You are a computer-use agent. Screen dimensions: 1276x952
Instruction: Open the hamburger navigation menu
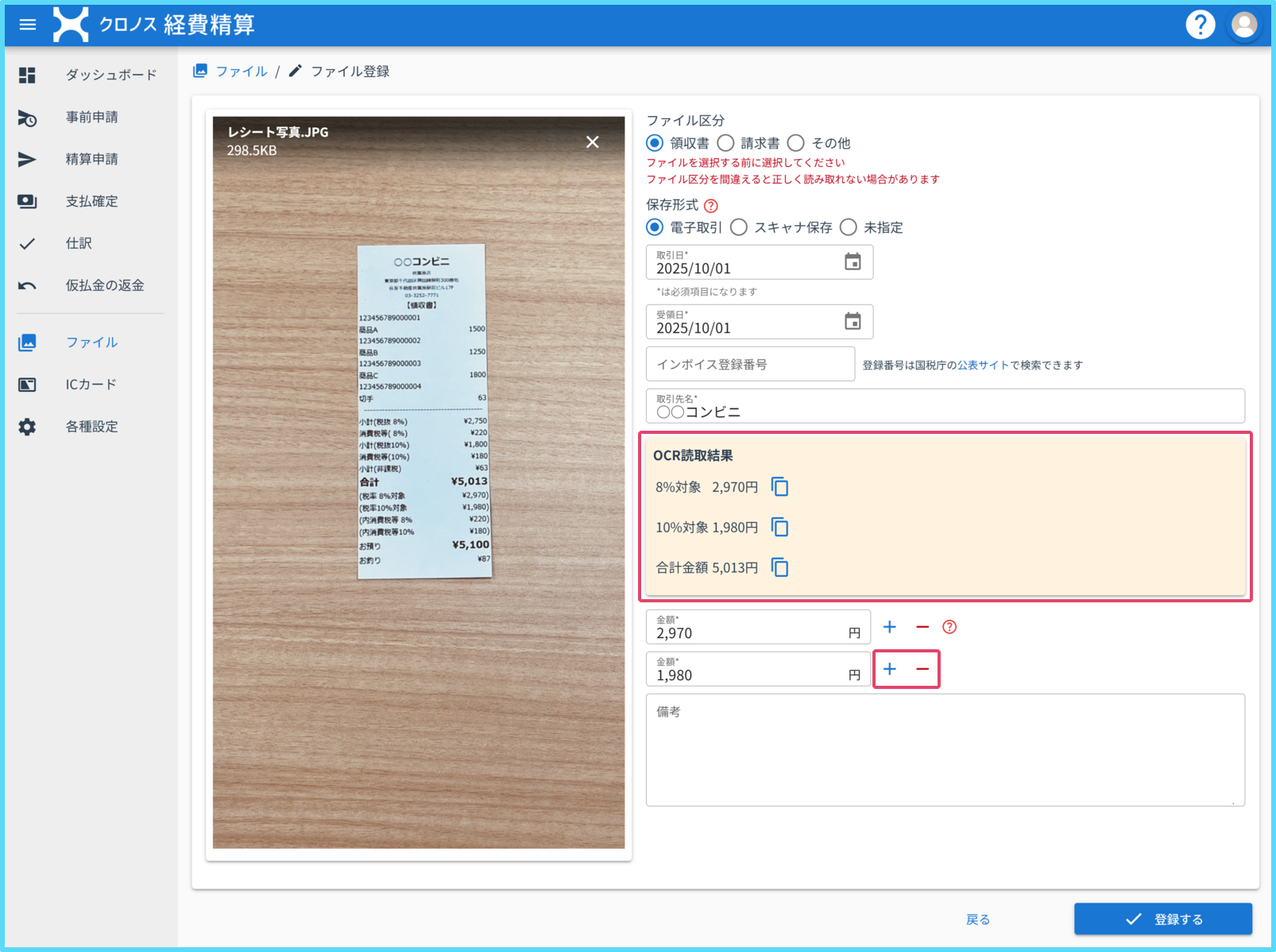(x=28, y=25)
